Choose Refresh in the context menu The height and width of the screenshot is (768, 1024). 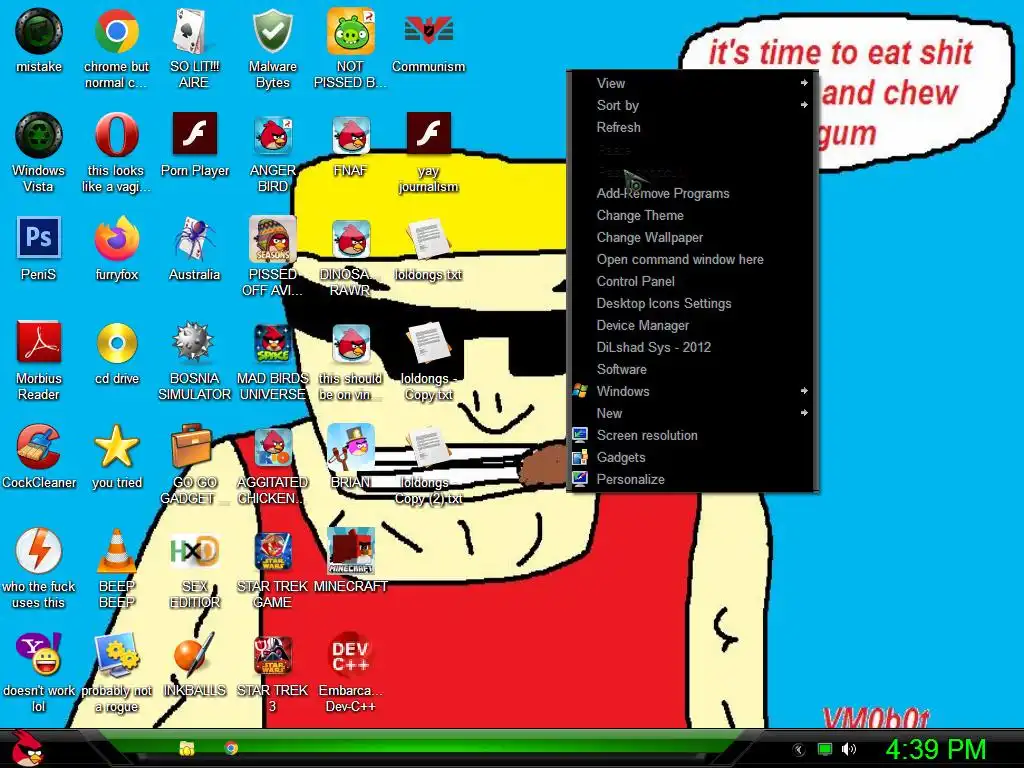[693, 127]
